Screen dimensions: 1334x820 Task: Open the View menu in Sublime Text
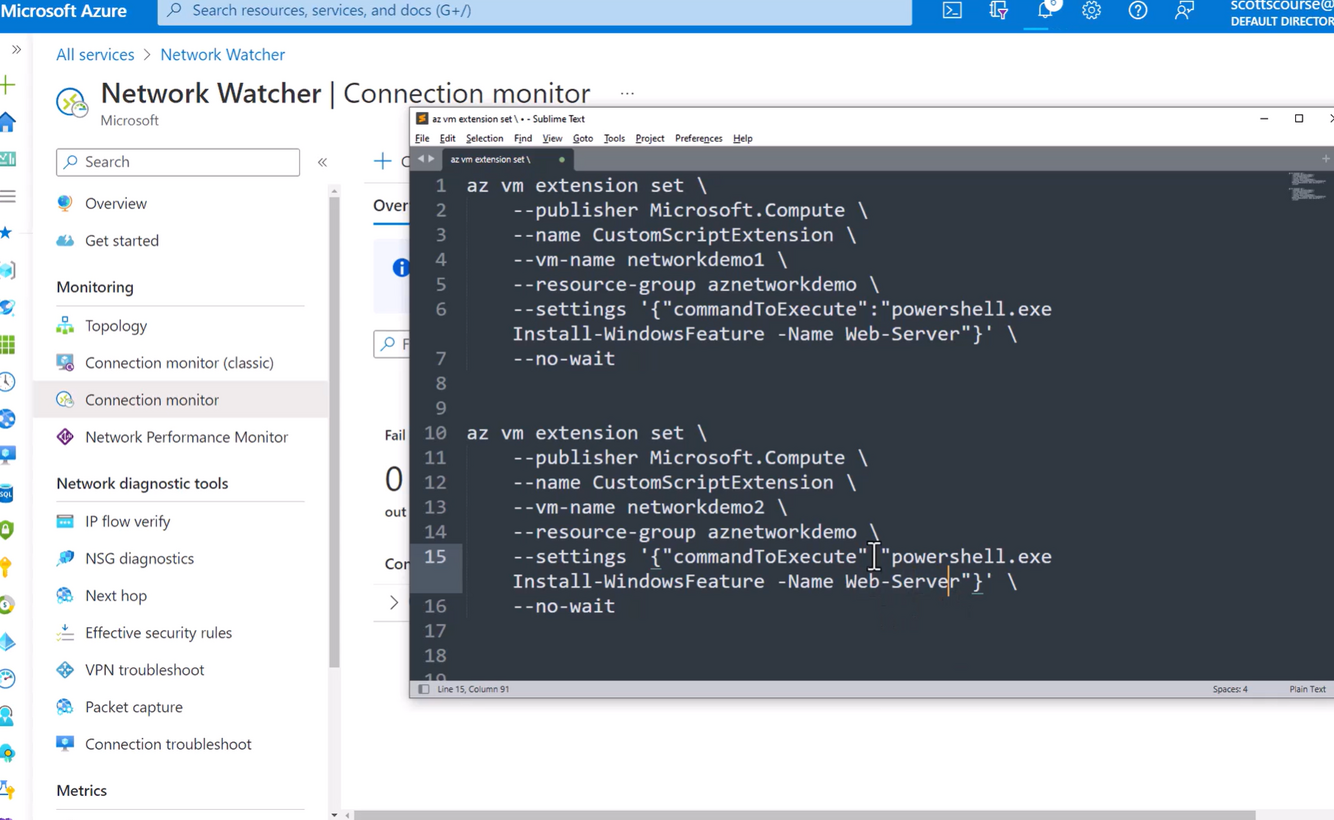pyautogui.click(x=552, y=138)
